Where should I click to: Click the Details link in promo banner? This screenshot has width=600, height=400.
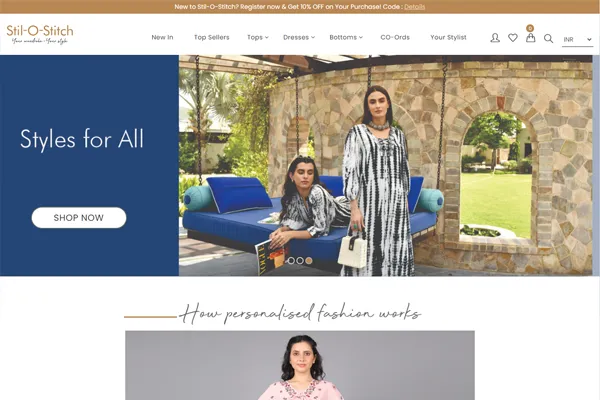(x=414, y=7)
